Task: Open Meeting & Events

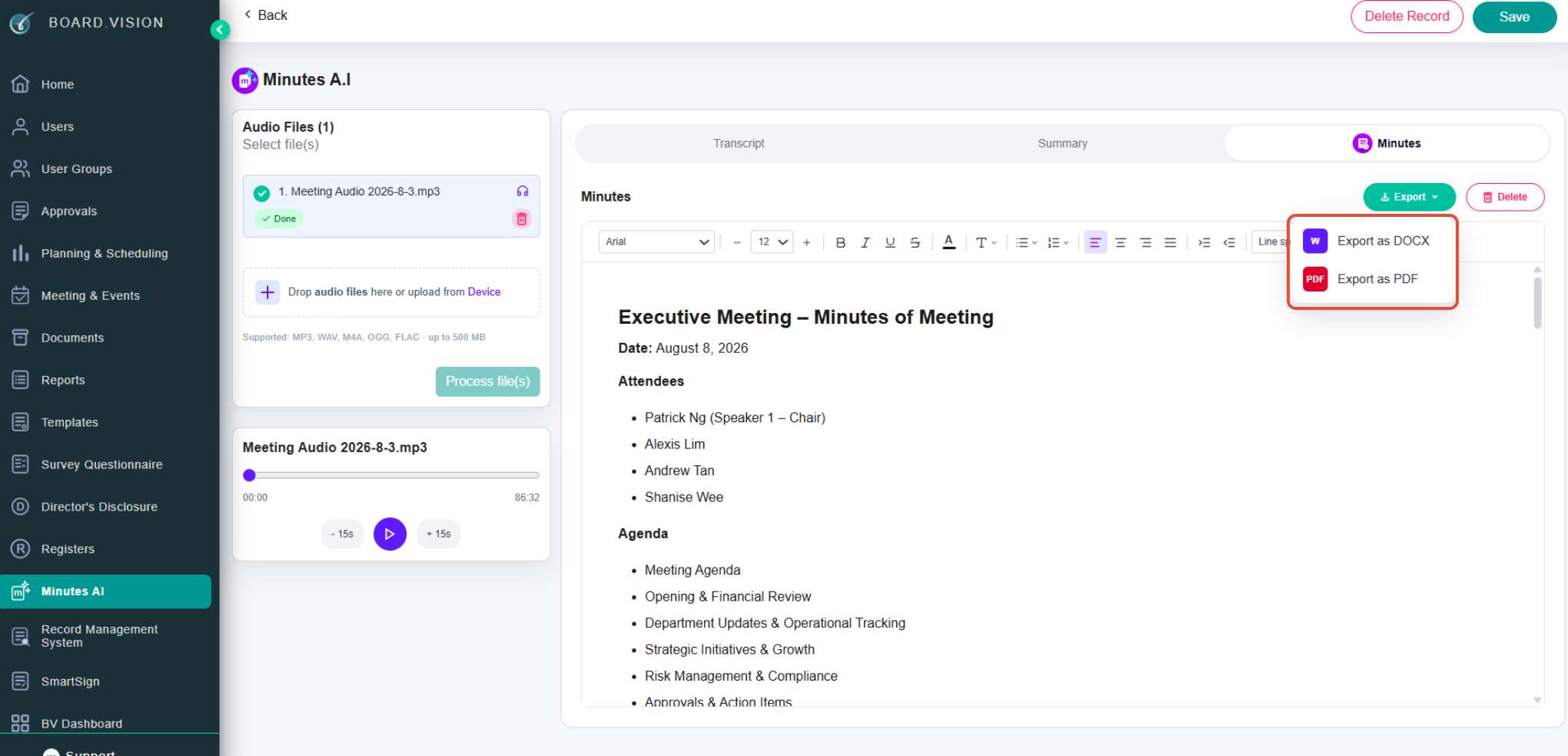Action: coord(90,296)
